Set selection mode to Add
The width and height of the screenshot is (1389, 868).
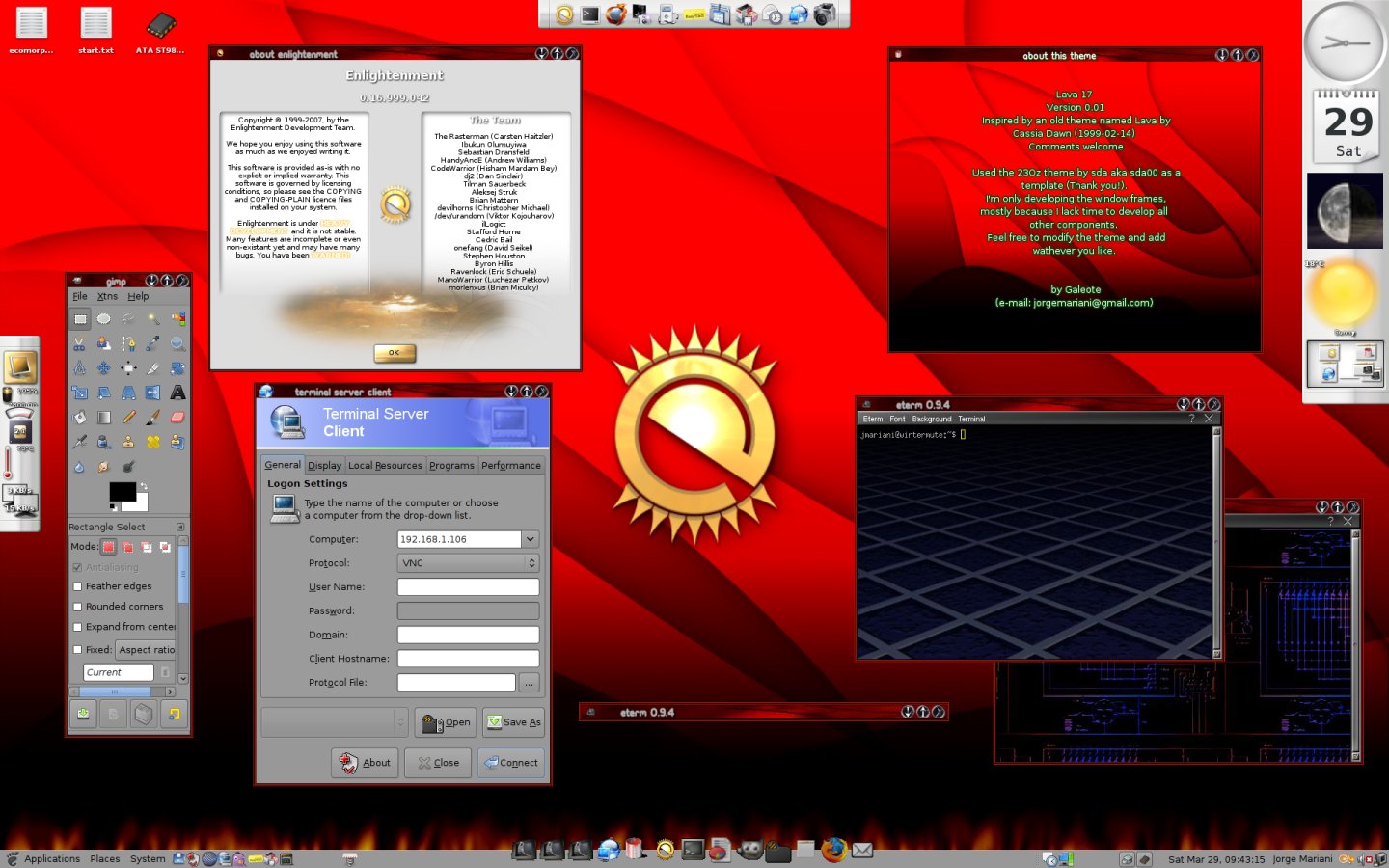[128, 547]
